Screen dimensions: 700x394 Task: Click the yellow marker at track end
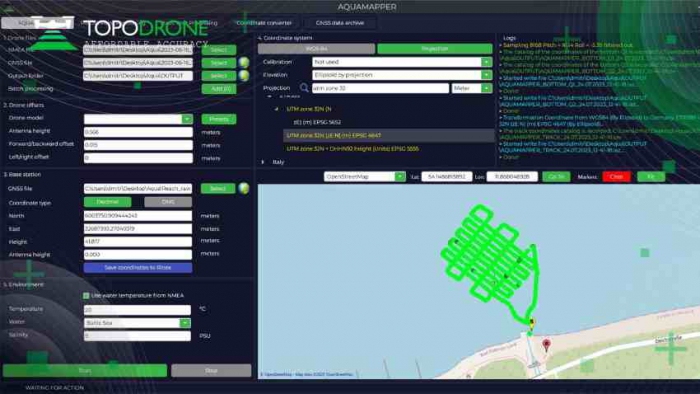click(532, 322)
